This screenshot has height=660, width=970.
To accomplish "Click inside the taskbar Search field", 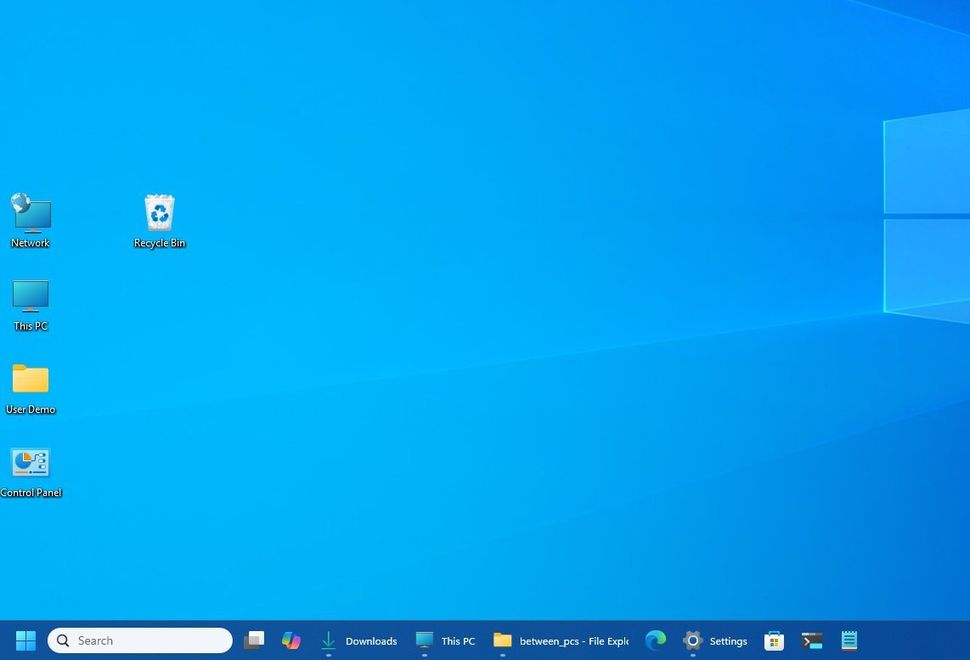I will [140, 640].
